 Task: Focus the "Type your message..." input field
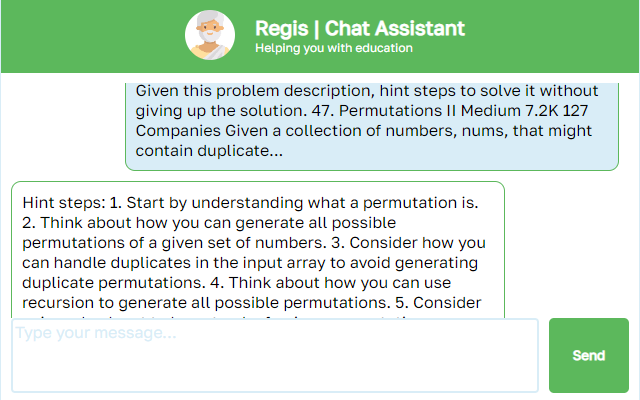coord(275,355)
